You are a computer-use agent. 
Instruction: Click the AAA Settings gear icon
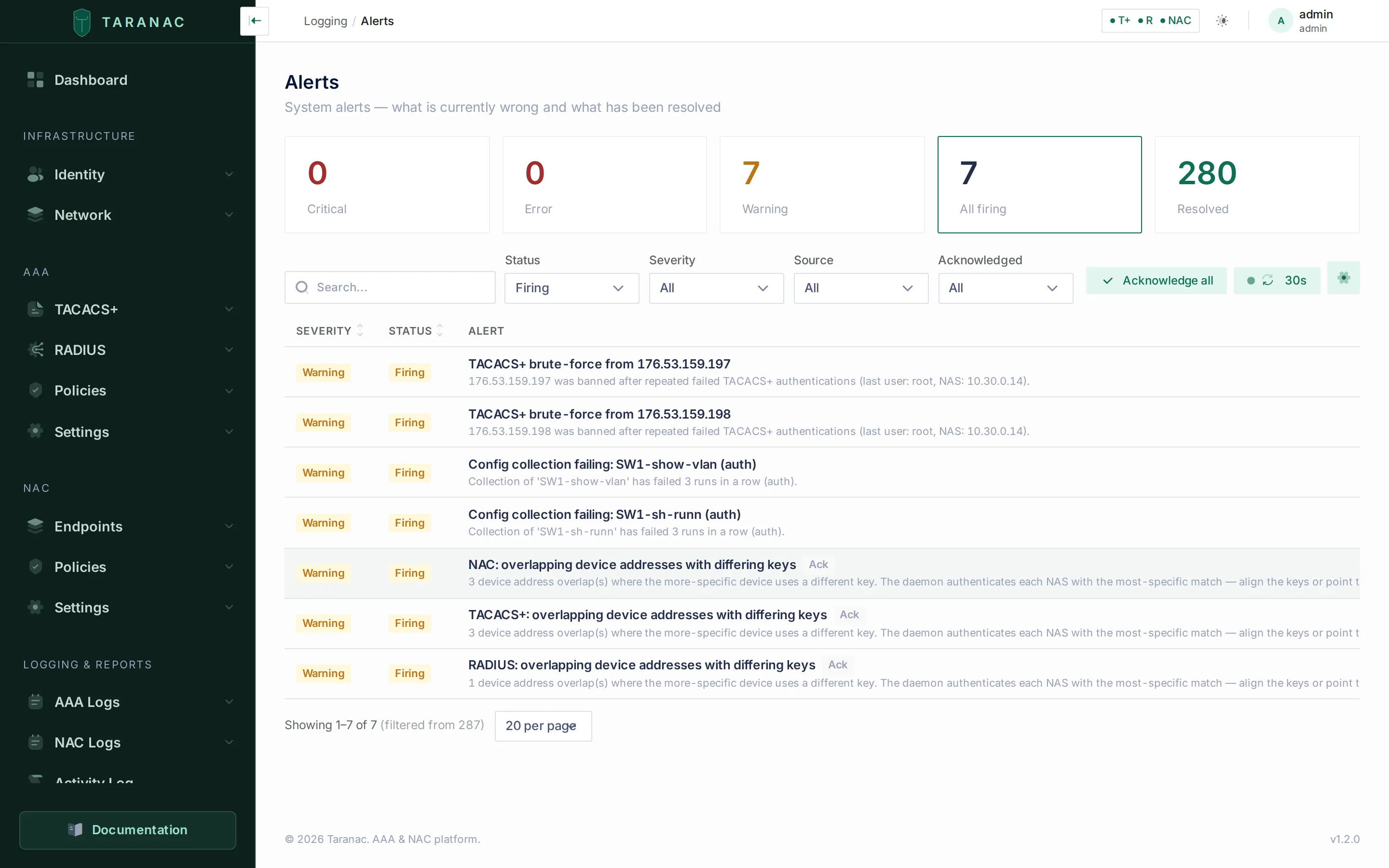click(36, 431)
